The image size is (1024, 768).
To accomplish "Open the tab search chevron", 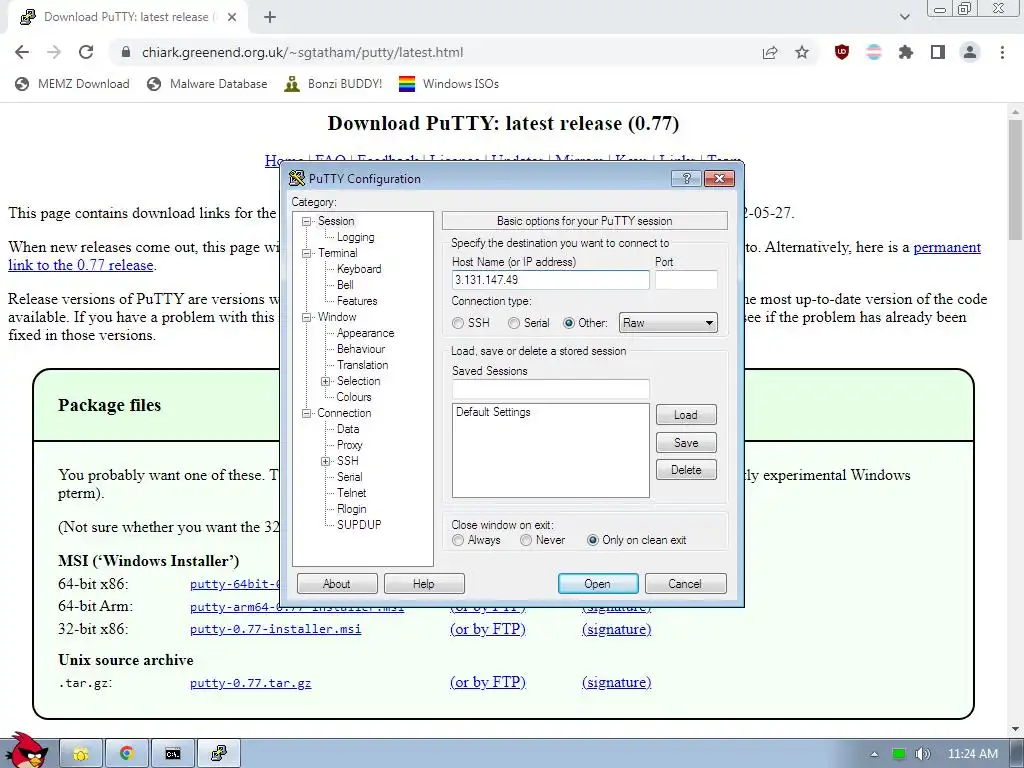I will click(904, 17).
